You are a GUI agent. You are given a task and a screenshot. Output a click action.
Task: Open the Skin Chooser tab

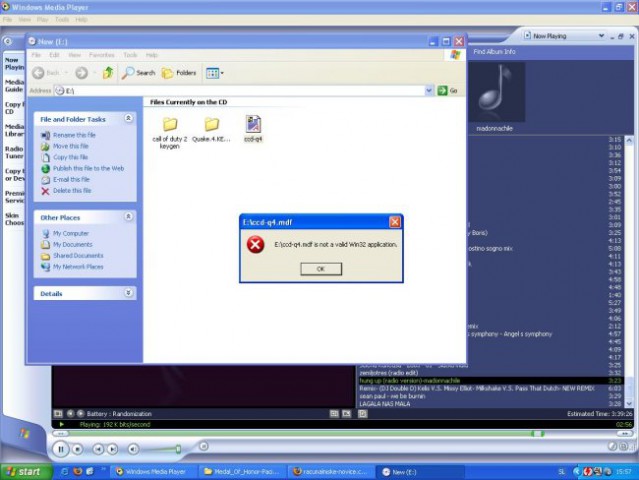14,219
